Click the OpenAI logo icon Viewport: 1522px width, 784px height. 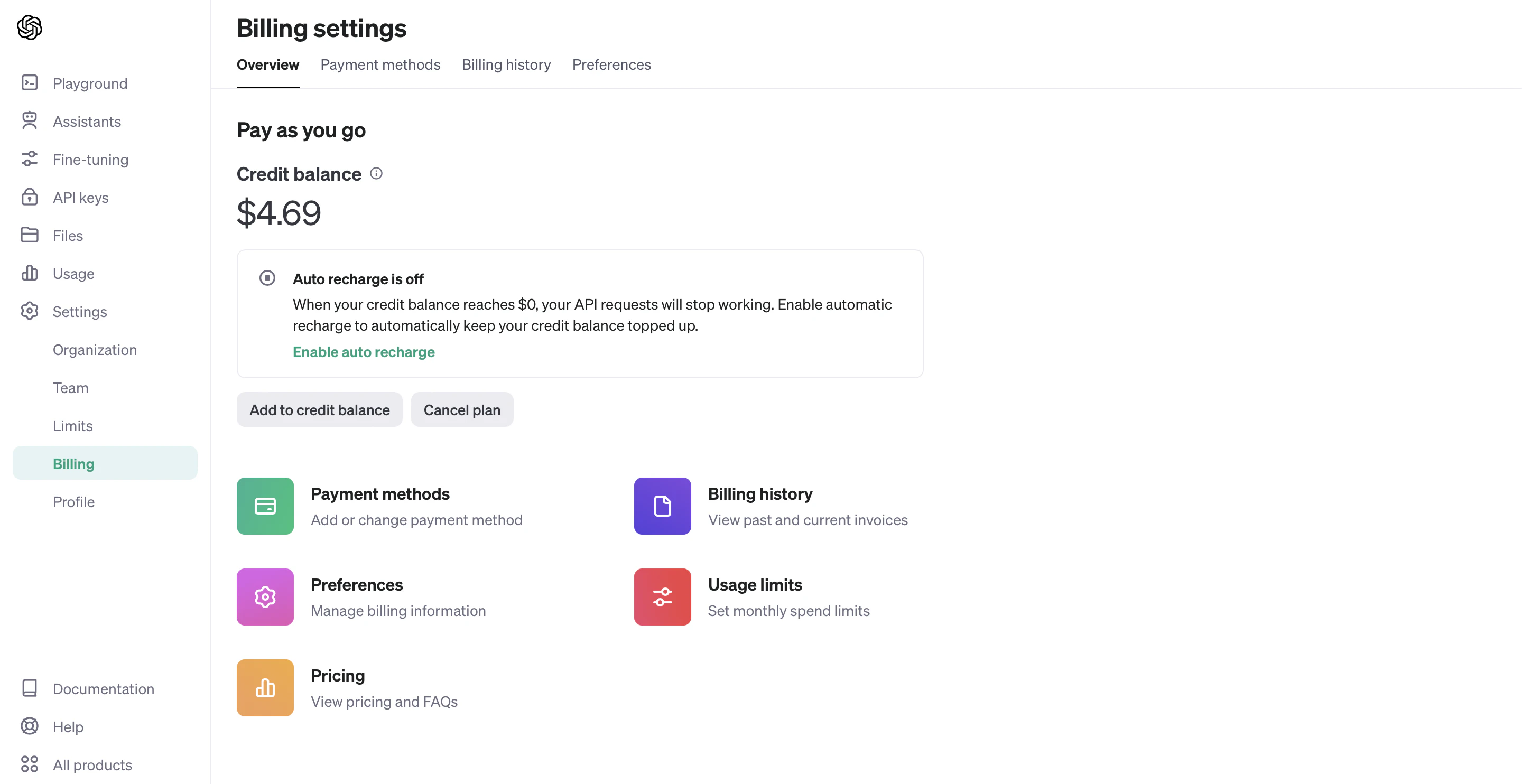[30, 27]
